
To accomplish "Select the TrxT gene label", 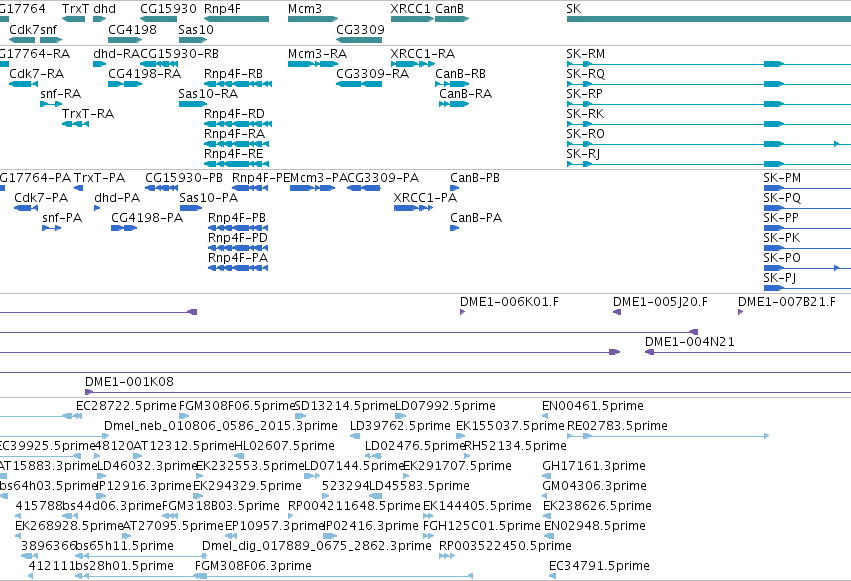I will [x=75, y=9].
